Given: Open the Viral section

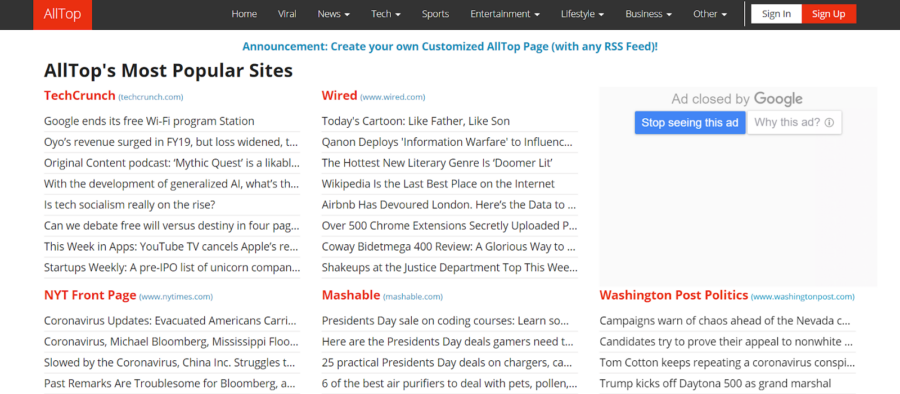Looking at the screenshot, I should [287, 14].
